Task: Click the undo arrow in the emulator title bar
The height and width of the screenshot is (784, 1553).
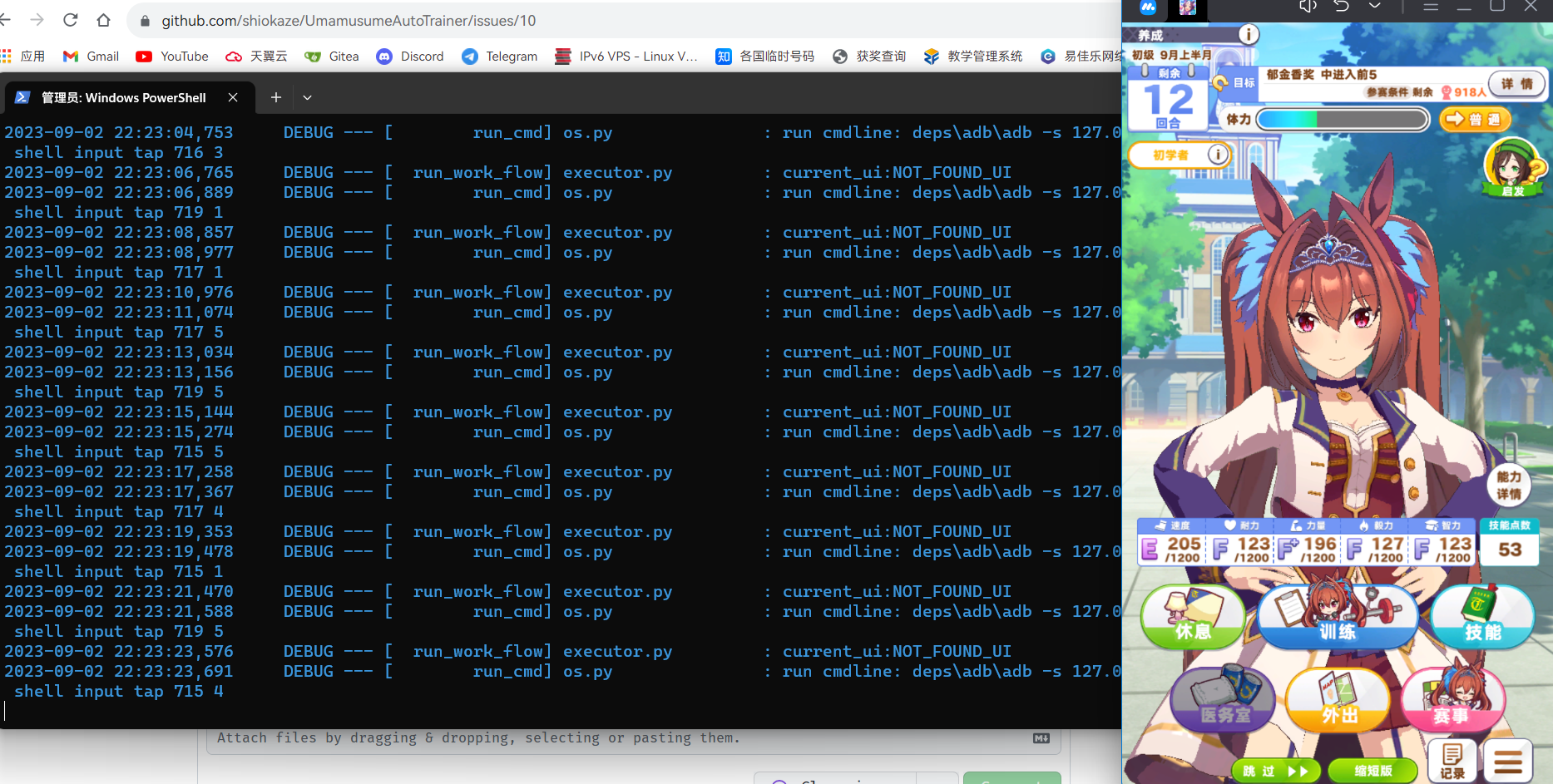Action: (x=1340, y=7)
